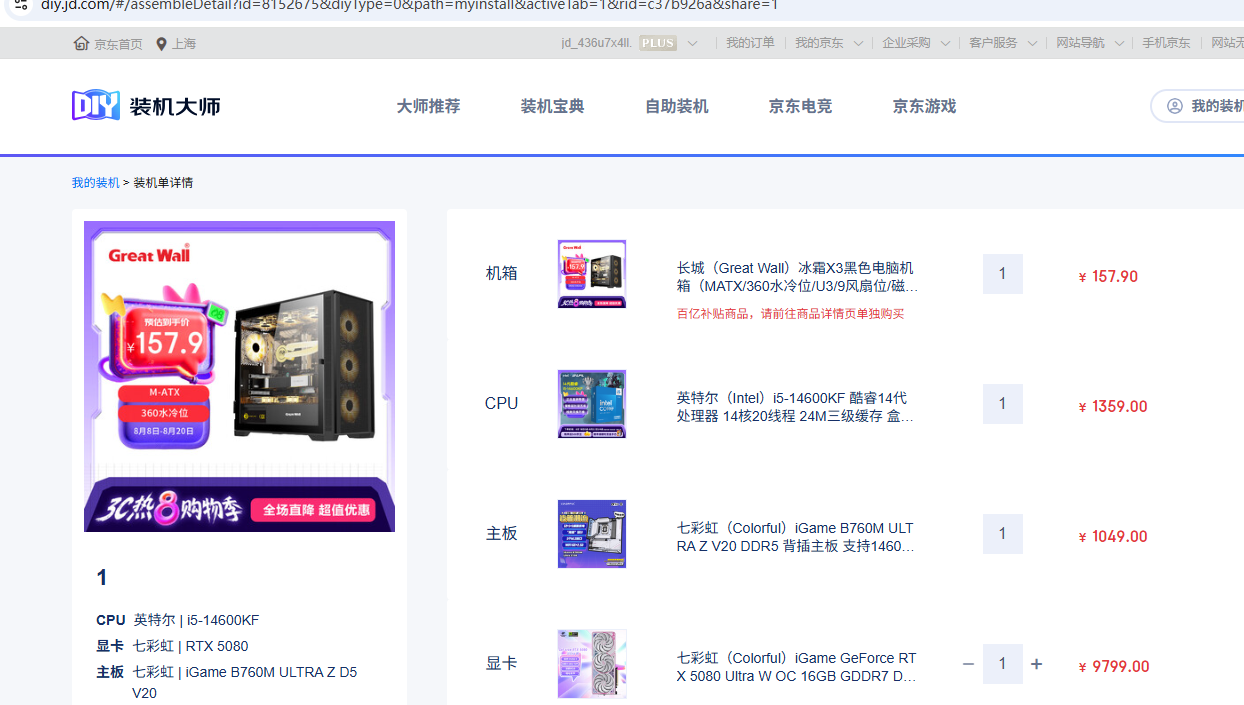
Task: Click the 机箱 category label
Action: coord(502,274)
